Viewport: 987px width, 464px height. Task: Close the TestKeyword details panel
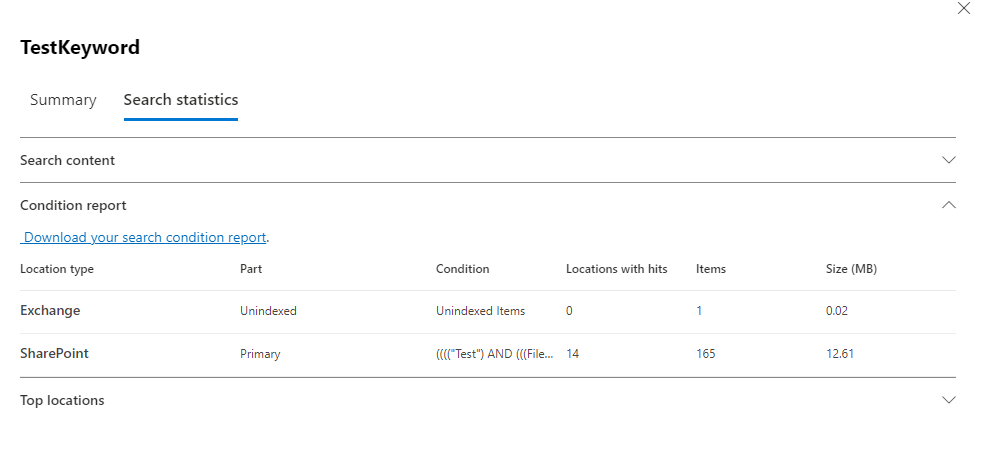(964, 9)
